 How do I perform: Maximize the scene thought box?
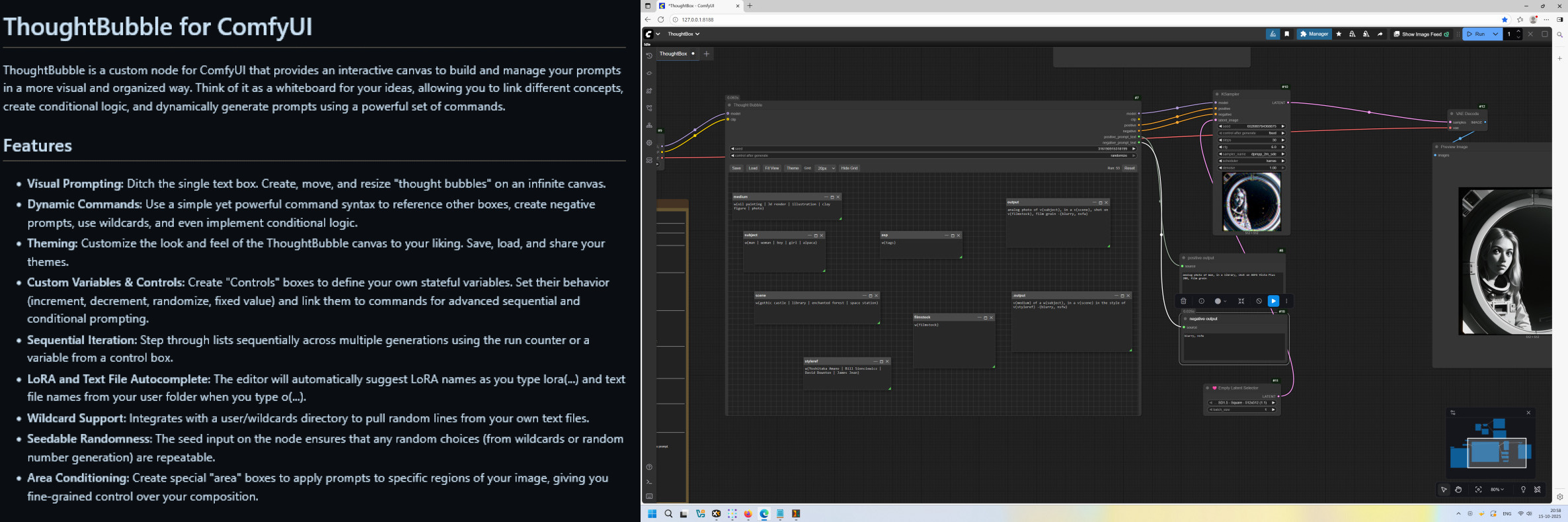tap(871, 296)
